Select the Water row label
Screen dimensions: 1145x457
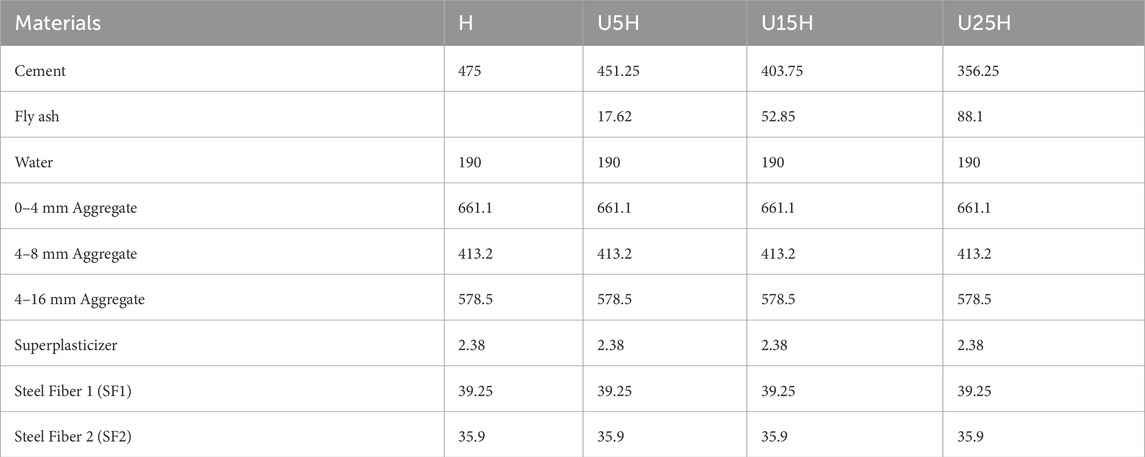pyautogui.click(x=37, y=162)
